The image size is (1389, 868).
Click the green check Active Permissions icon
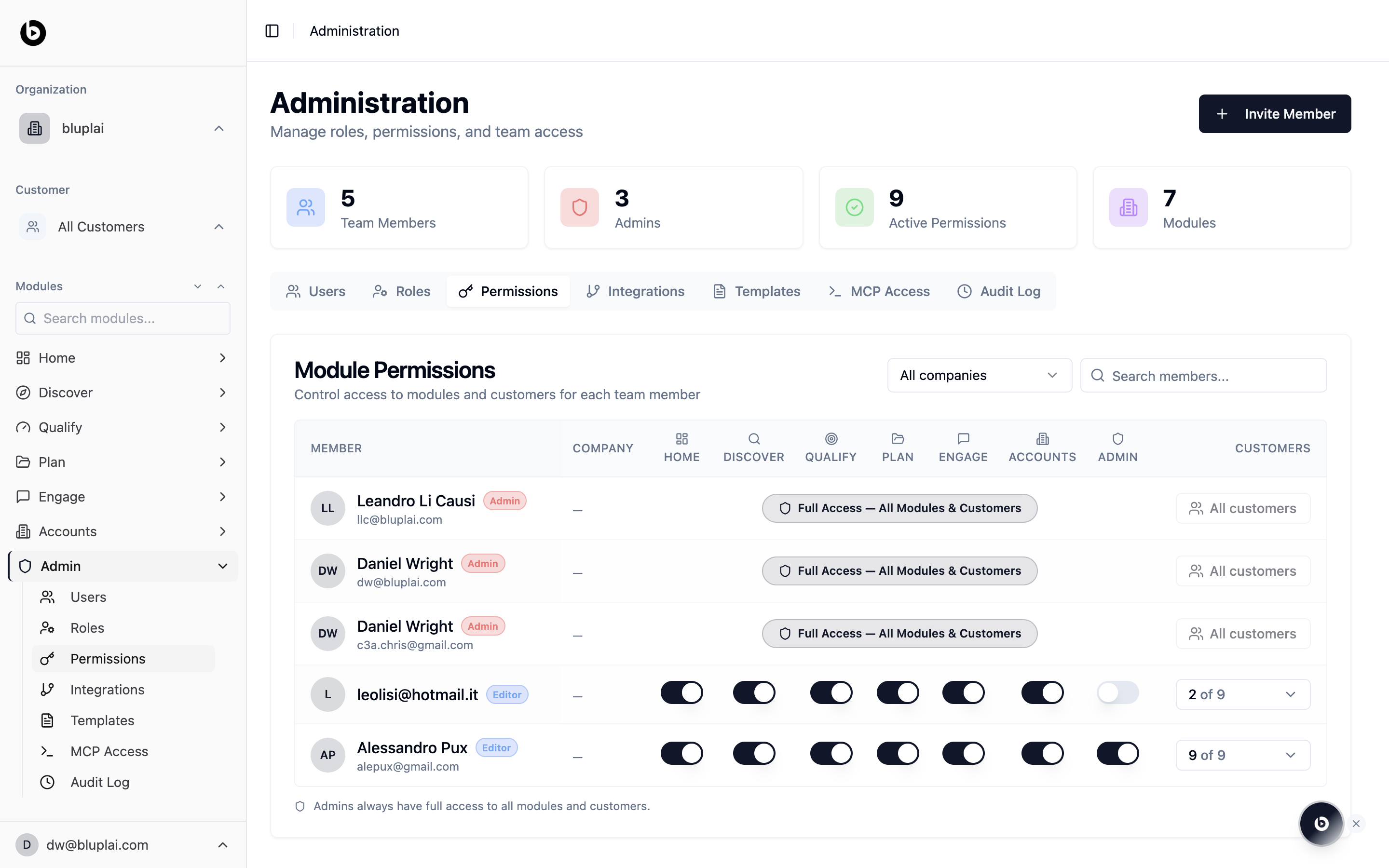854,207
